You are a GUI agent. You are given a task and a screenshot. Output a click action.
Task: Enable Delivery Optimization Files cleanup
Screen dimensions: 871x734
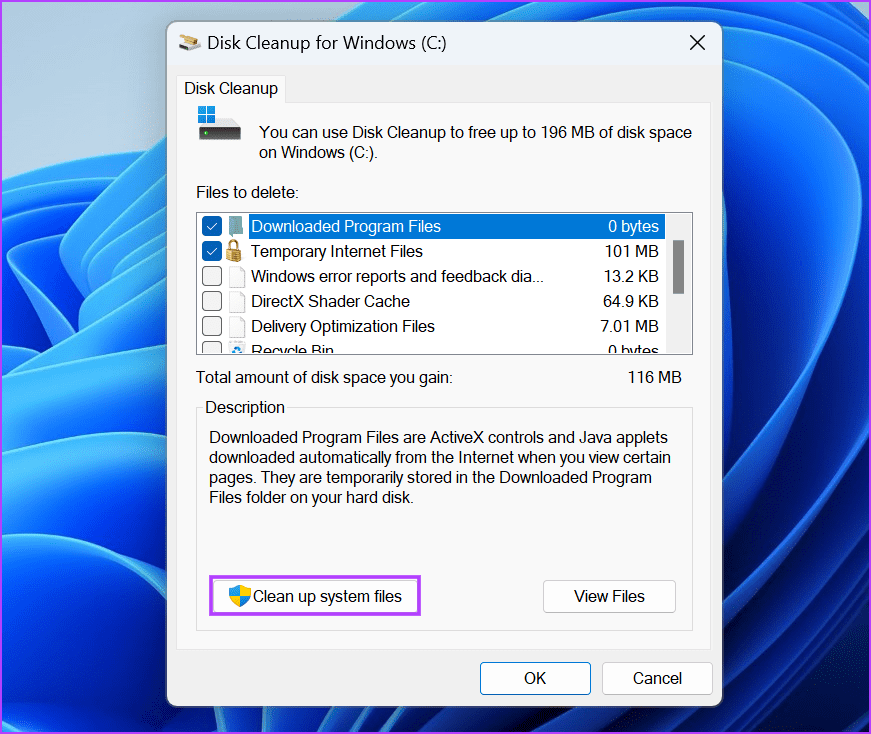point(212,326)
